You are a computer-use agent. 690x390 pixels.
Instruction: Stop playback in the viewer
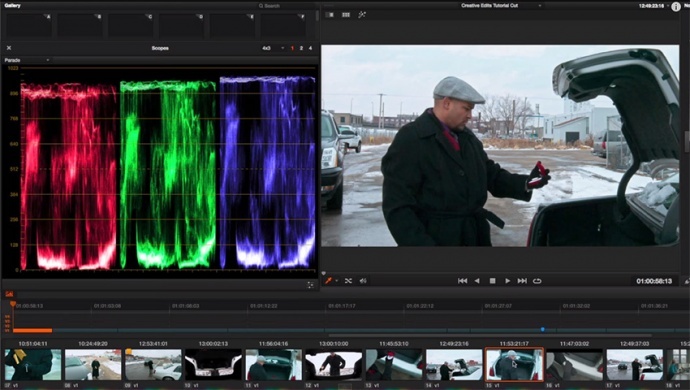pyautogui.click(x=492, y=281)
